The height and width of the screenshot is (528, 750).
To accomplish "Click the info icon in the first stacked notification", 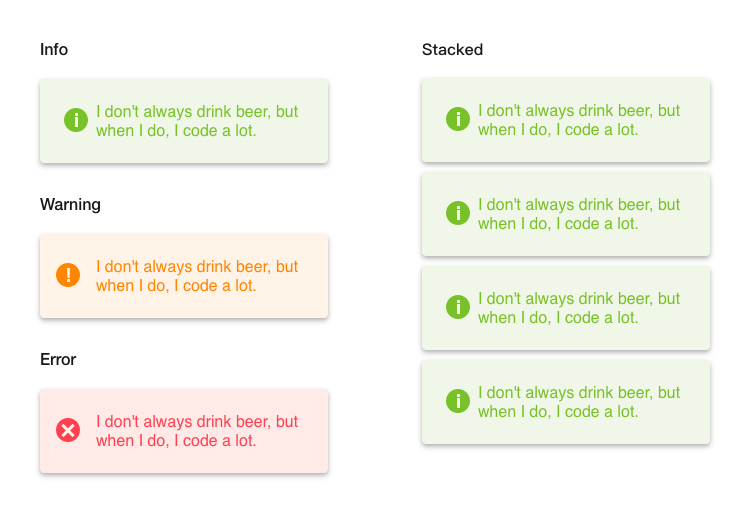I will [458, 119].
